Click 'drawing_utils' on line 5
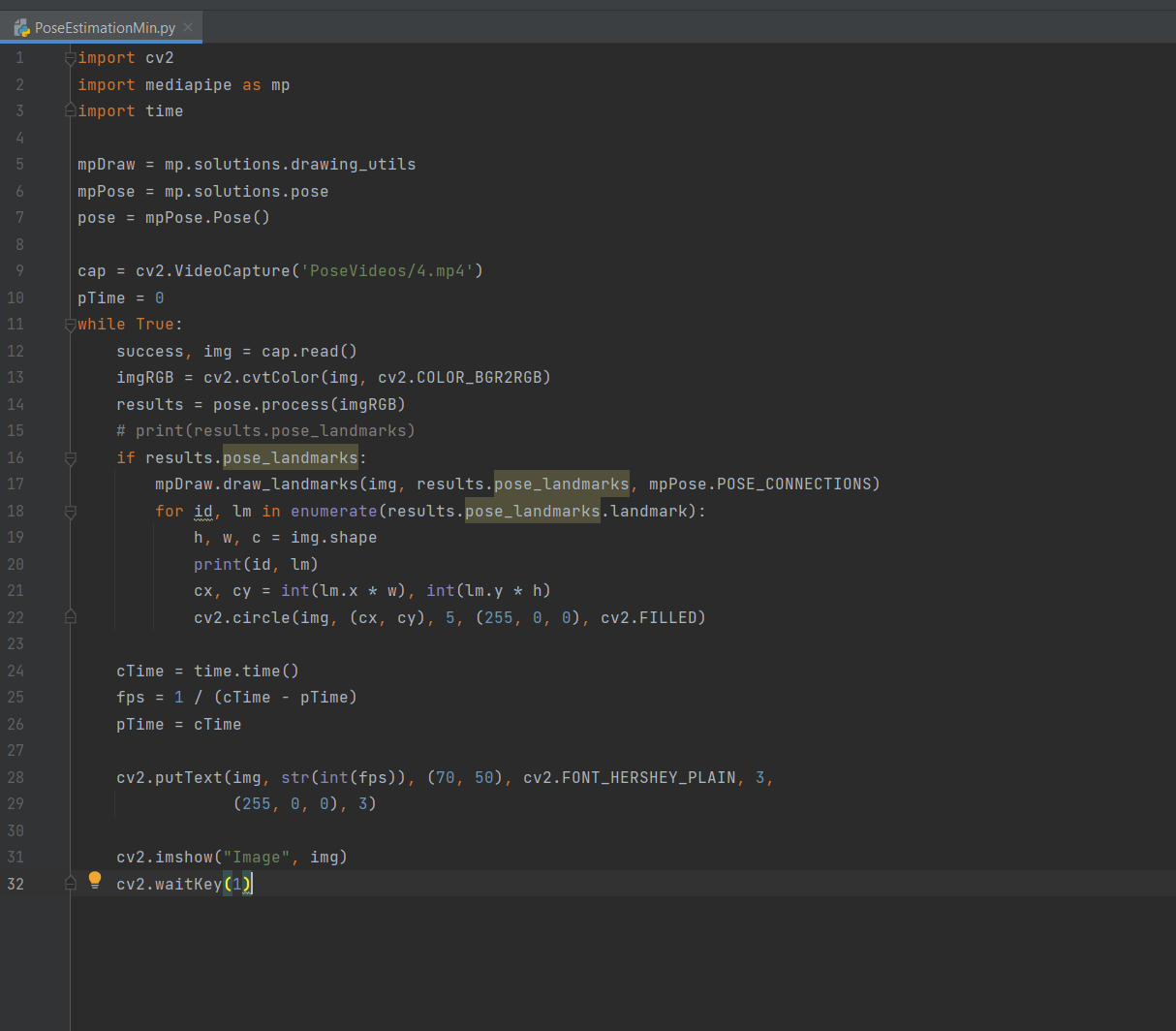Screen dimensions: 1176x1031 pos(354,165)
